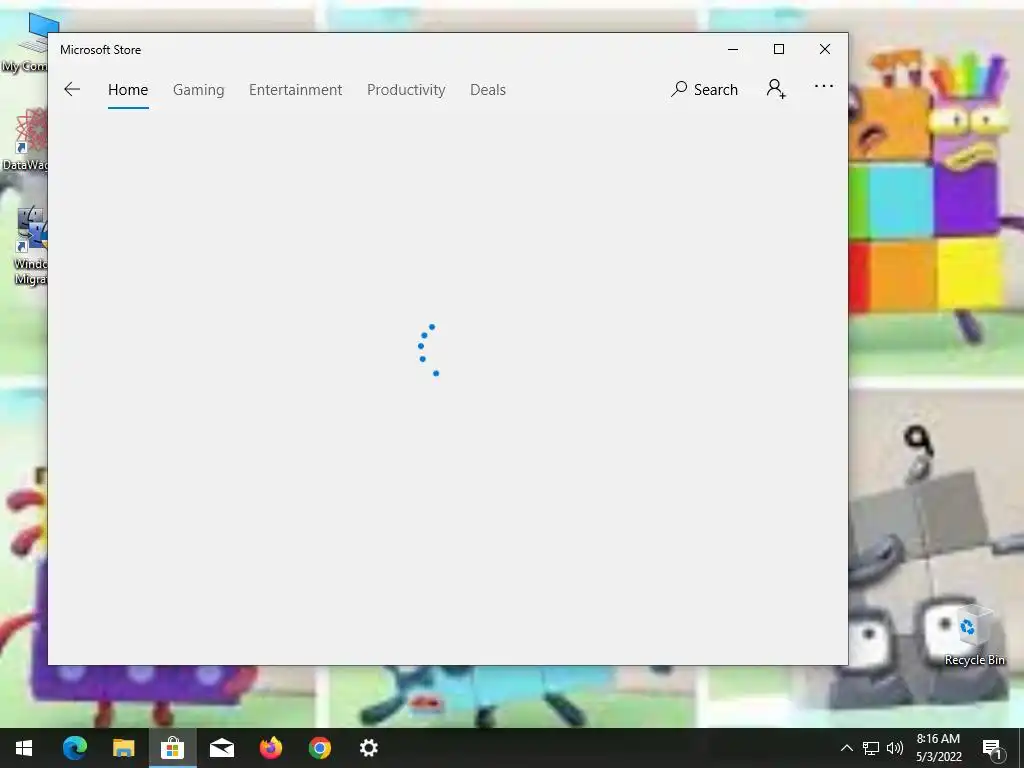Go back with the Store back arrow
Screen dimensions: 1024x768
coord(72,89)
